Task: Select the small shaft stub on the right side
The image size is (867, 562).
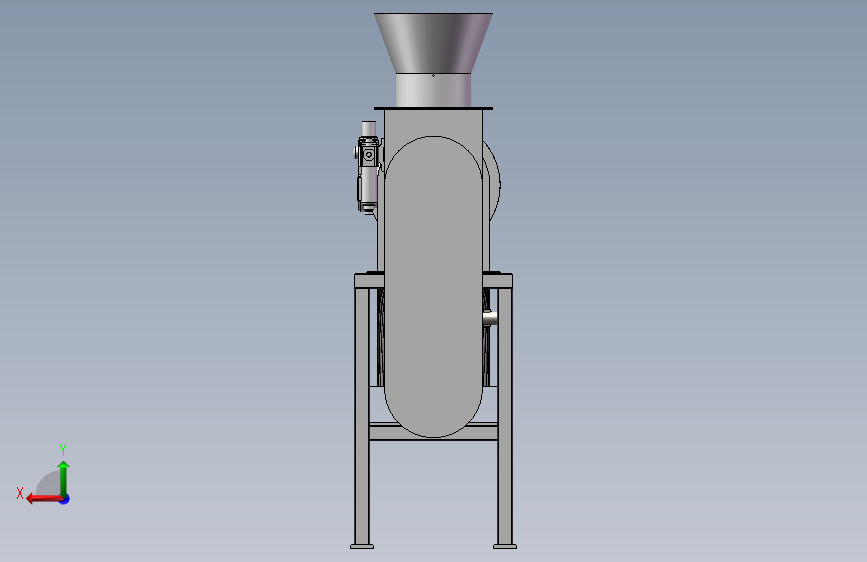Action: coord(490,318)
